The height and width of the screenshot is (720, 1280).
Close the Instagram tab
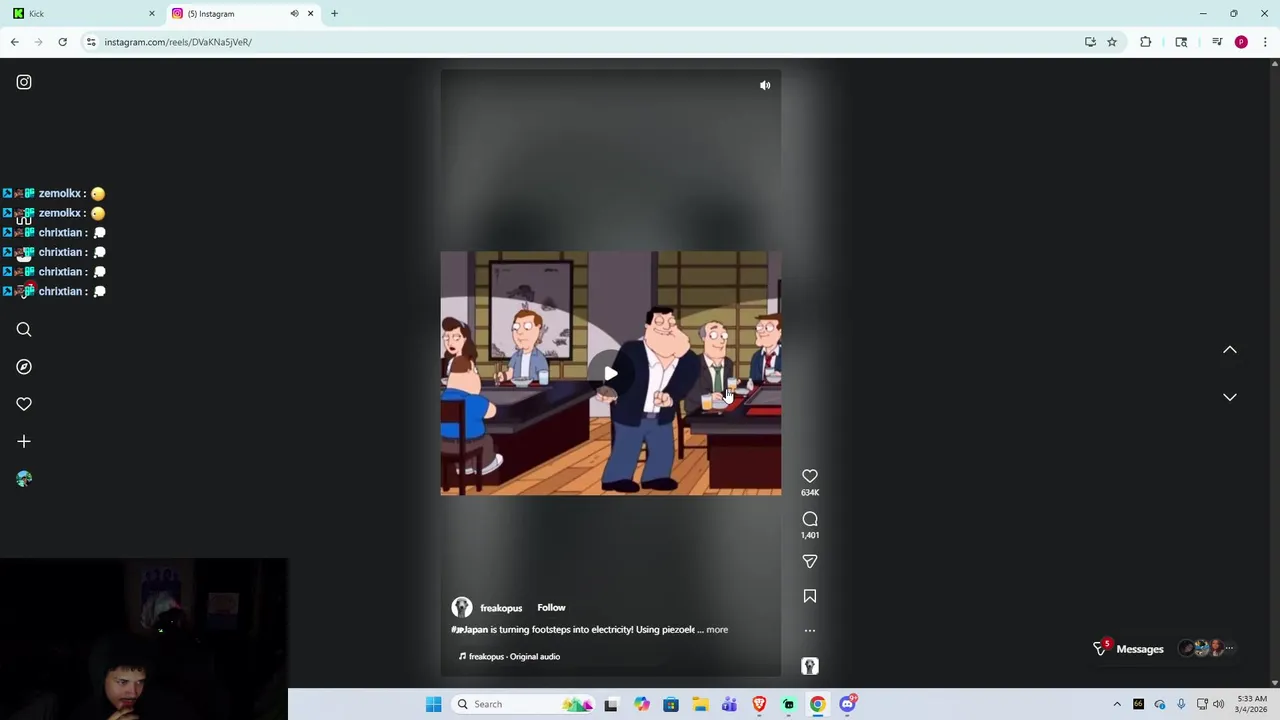[x=310, y=13]
